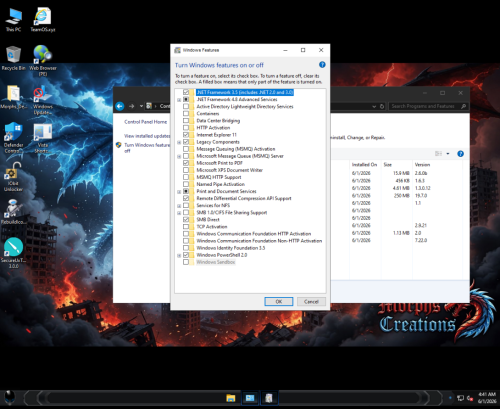Check the TCP Activation checkbox
Viewport: 500px width, 409px height.
coord(186,226)
